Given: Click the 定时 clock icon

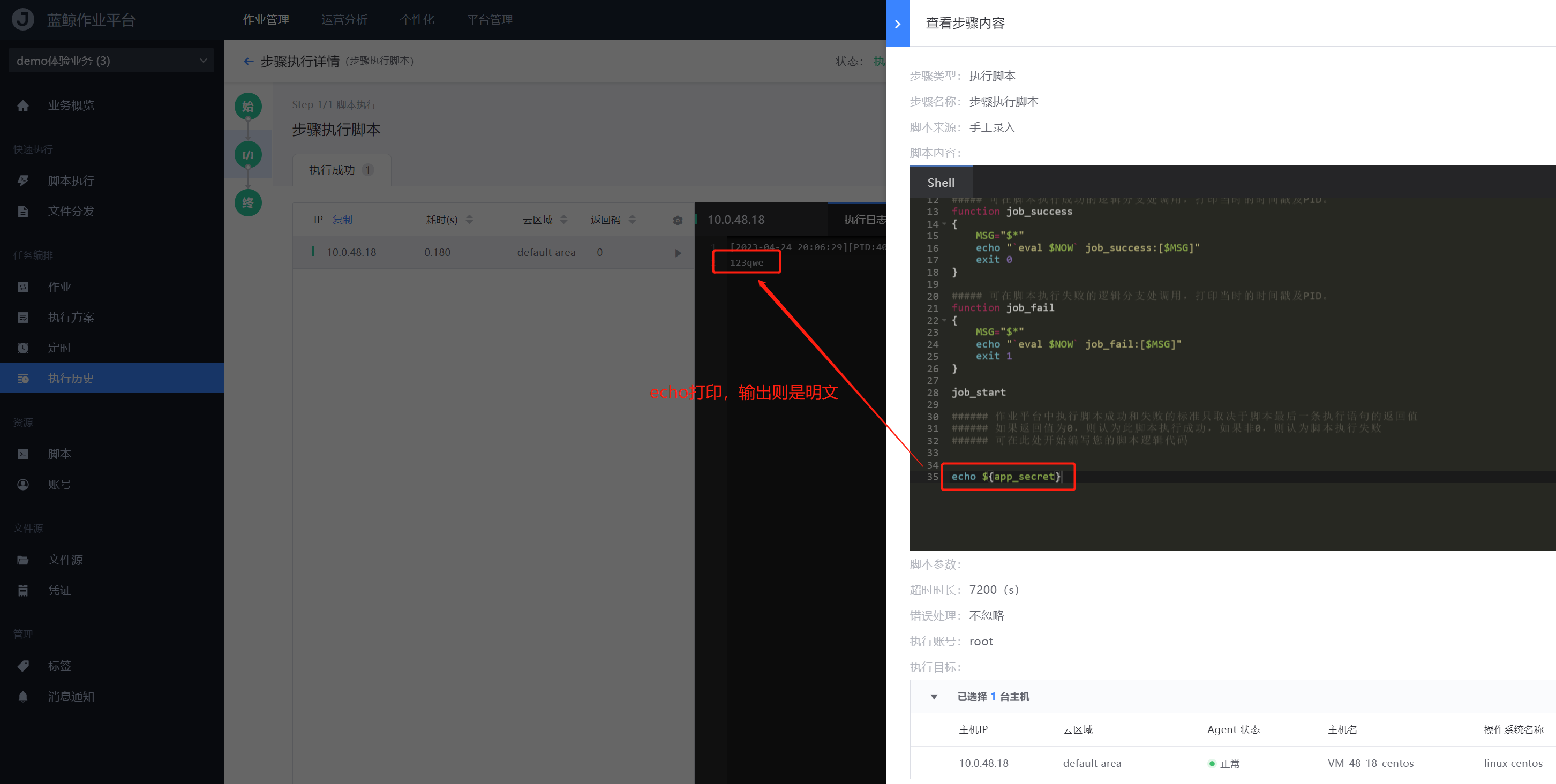Looking at the screenshot, I should (23, 348).
